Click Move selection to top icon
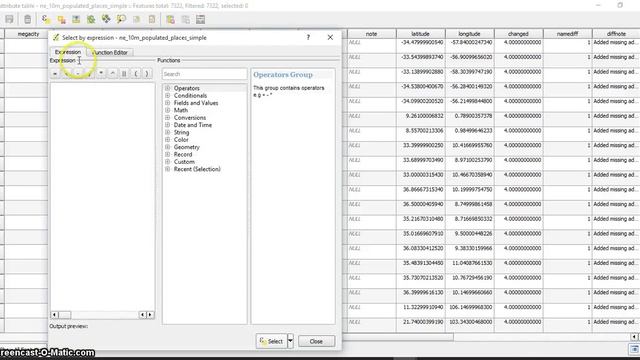The width and height of the screenshot is (640, 360). tap(76, 19)
